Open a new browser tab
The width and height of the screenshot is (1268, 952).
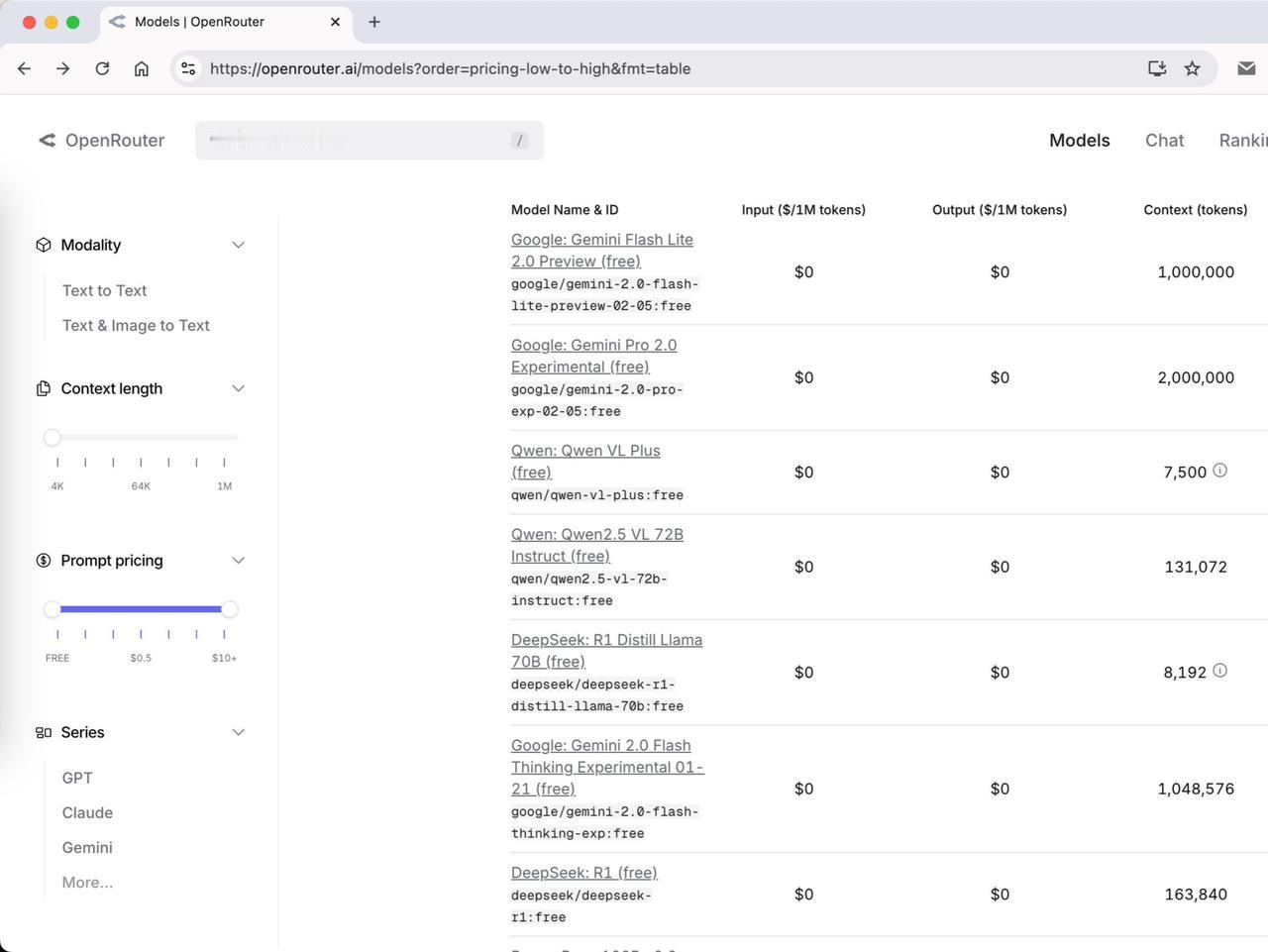click(x=374, y=22)
